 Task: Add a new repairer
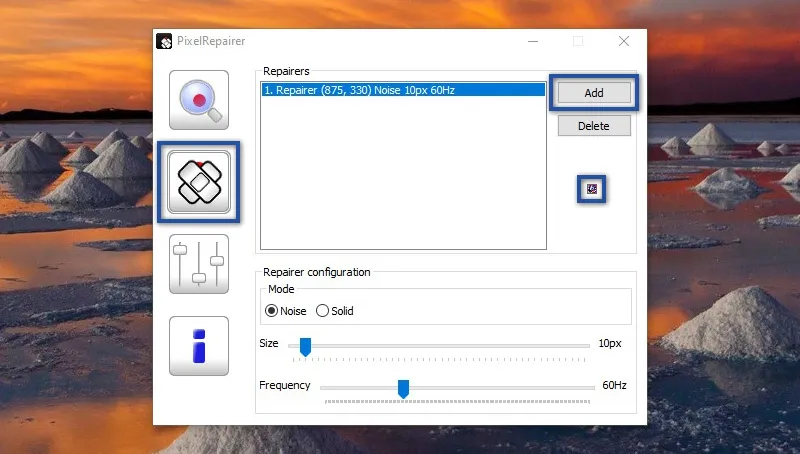[x=594, y=93]
